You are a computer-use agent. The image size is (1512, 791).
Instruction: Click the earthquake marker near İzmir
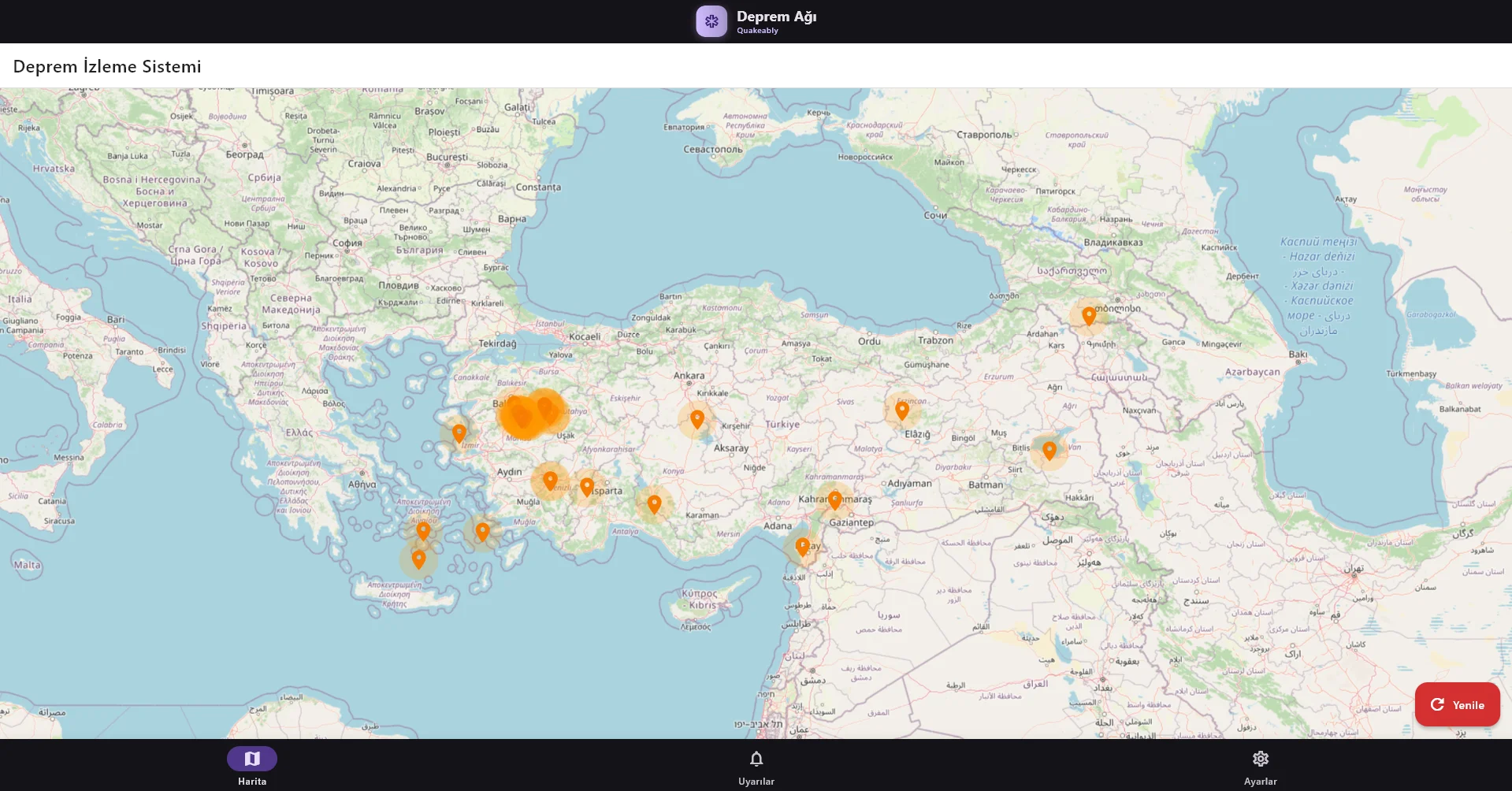[459, 432]
